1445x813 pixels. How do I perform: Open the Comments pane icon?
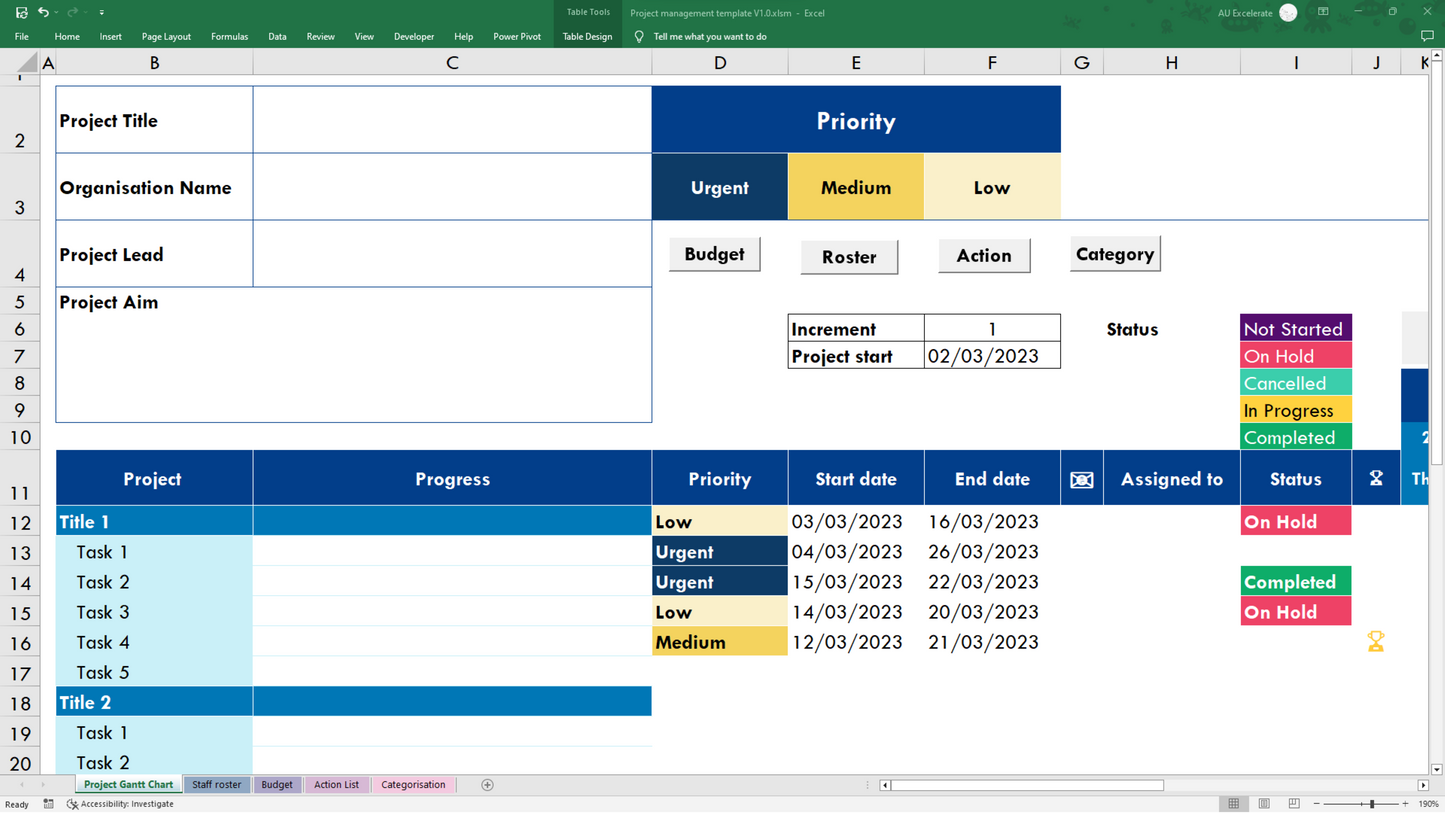pyautogui.click(x=1427, y=36)
